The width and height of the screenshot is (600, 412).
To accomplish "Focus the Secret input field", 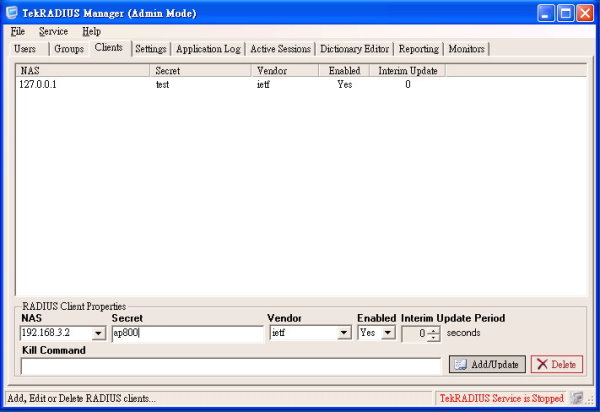I will point(188,333).
